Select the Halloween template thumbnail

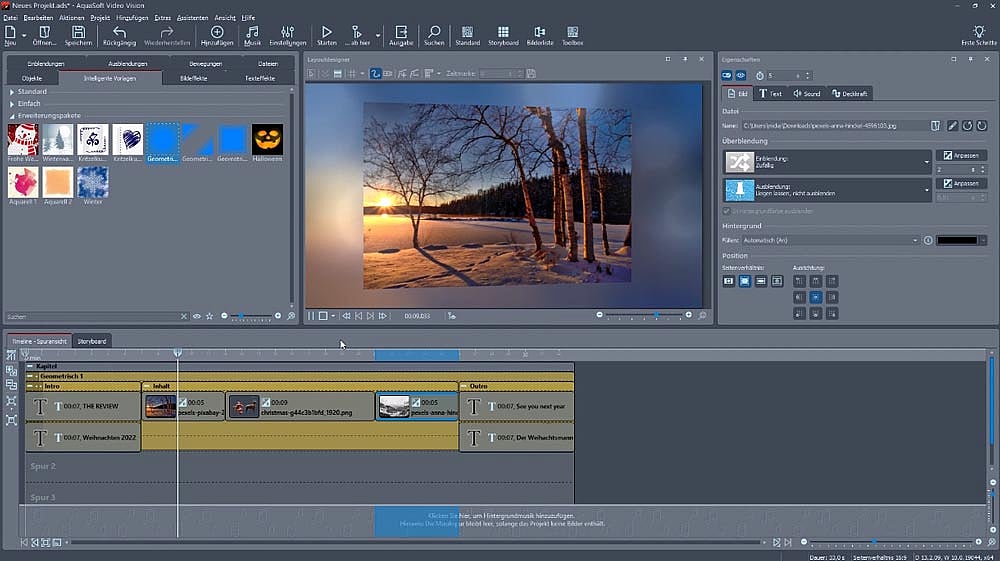click(x=267, y=141)
